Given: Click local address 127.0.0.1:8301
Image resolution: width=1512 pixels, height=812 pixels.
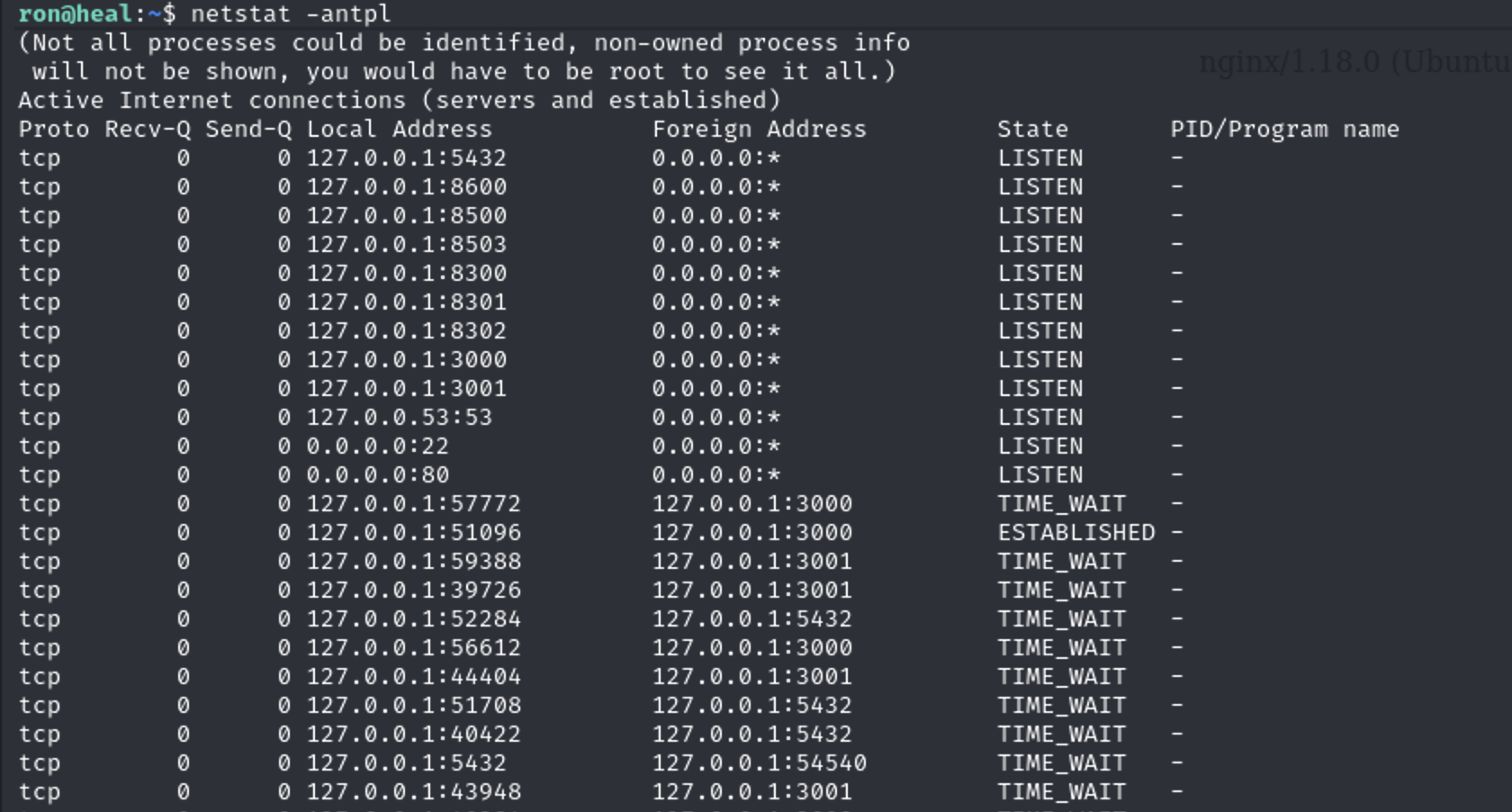Looking at the screenshot, I should (x=407, y=302).
